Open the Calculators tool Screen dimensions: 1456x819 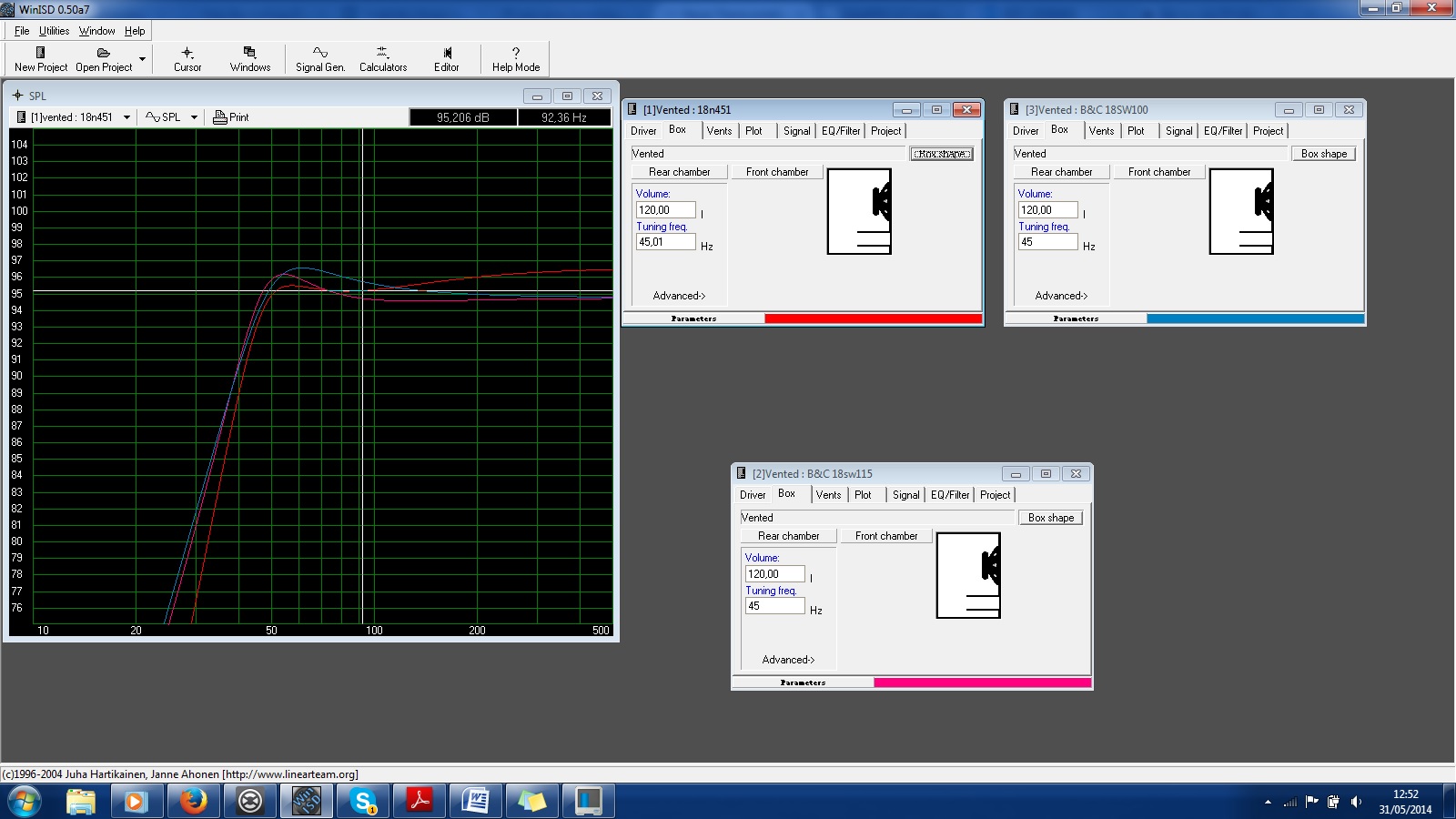[382, 58]
